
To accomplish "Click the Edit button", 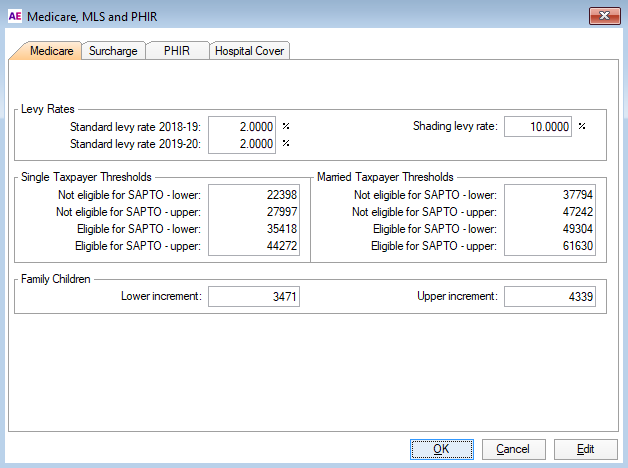I will 585,449.
